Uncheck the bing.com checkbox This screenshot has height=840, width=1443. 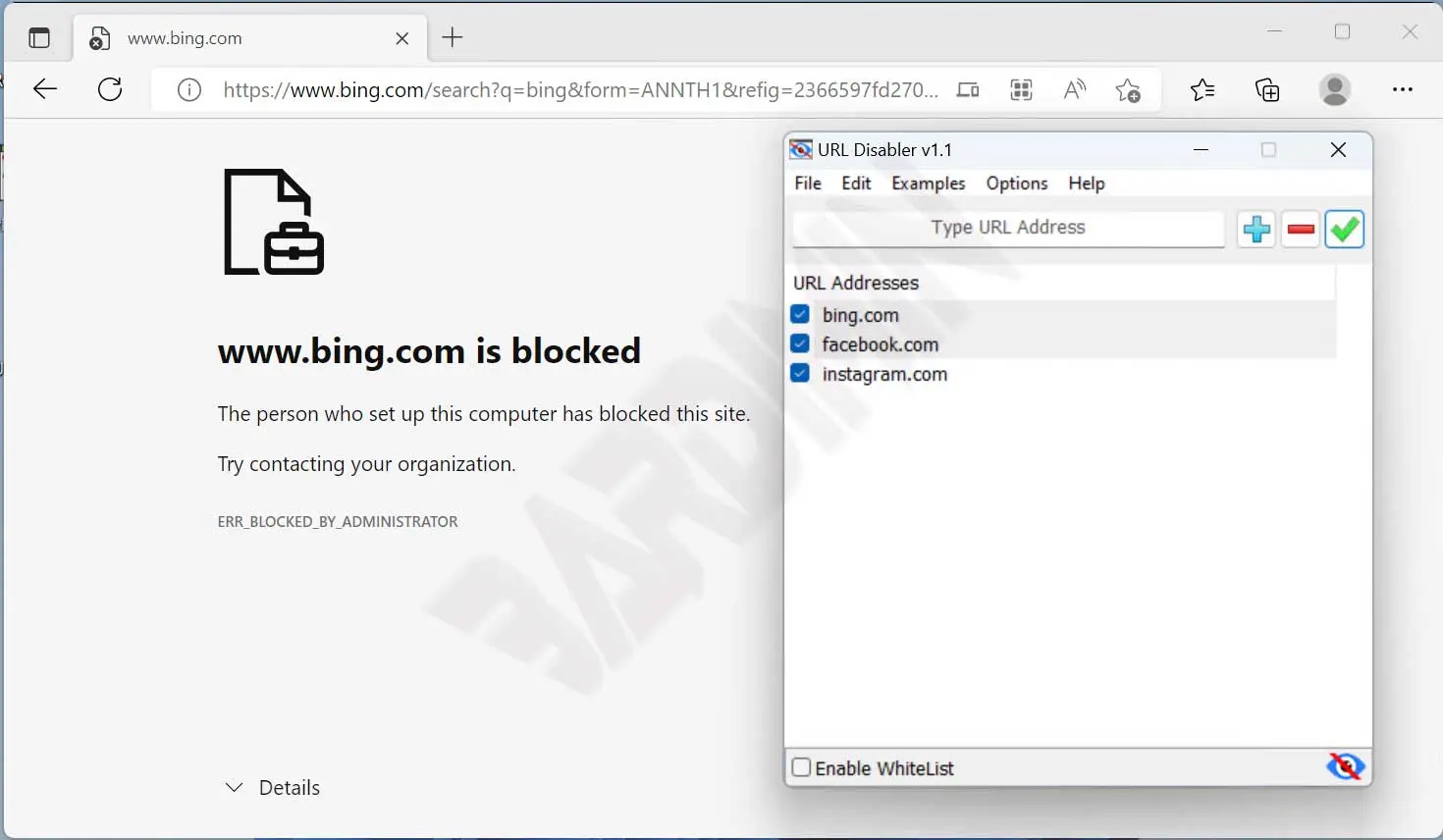[x=800, y=315]
